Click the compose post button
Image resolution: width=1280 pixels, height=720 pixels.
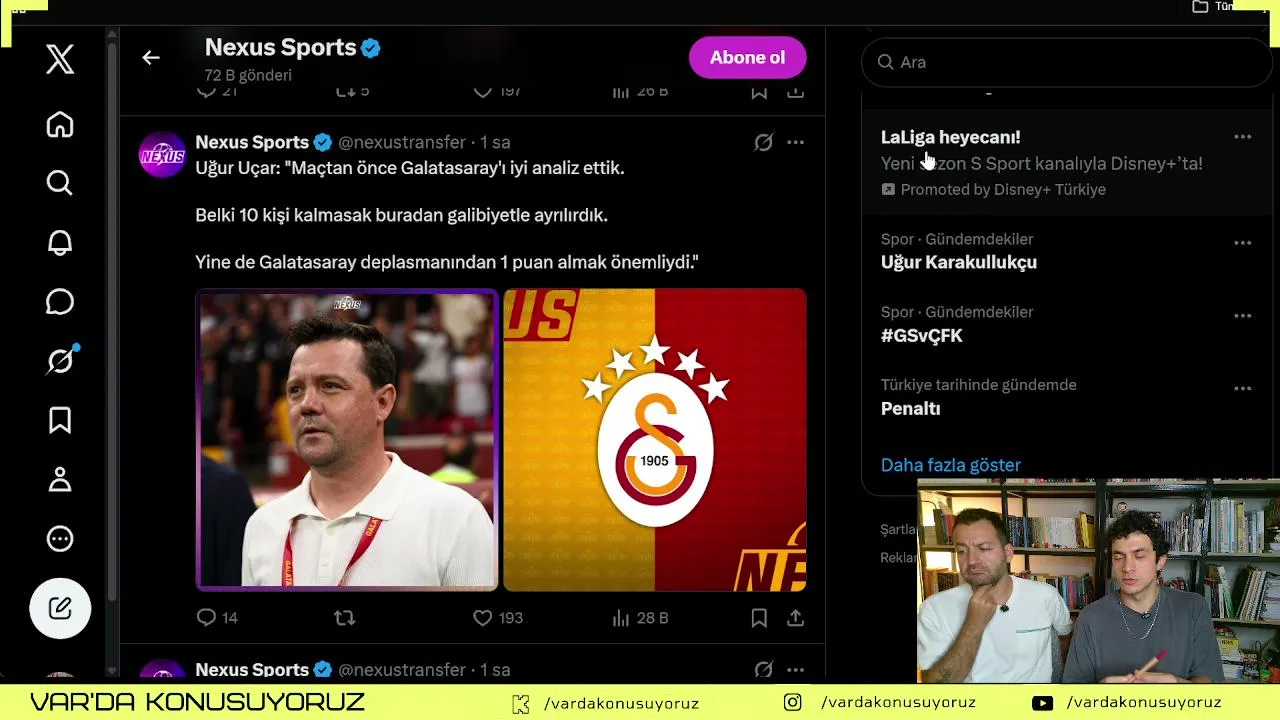[x=60, y=608]
